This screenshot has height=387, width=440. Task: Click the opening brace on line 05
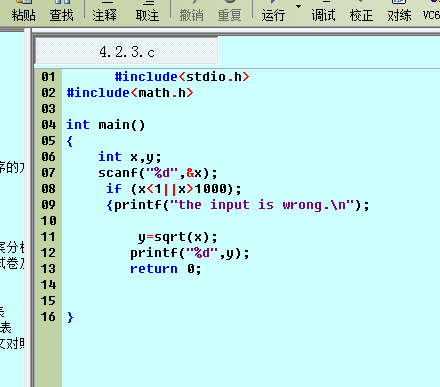[70, 141]
